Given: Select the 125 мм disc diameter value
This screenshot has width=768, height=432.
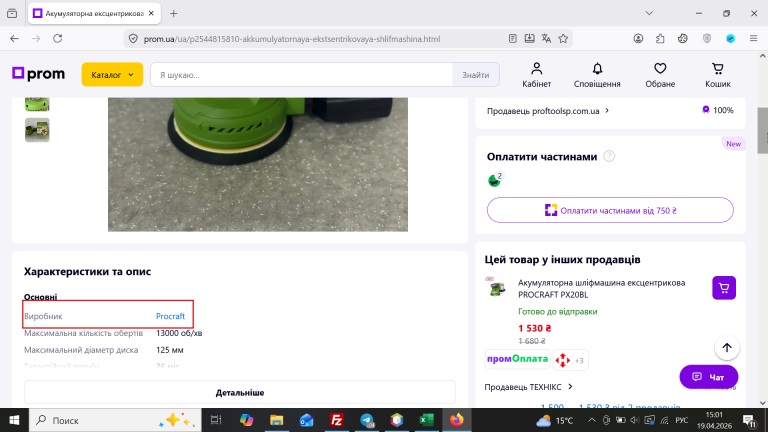Looking at the screenshot, I should pos(169,350).
